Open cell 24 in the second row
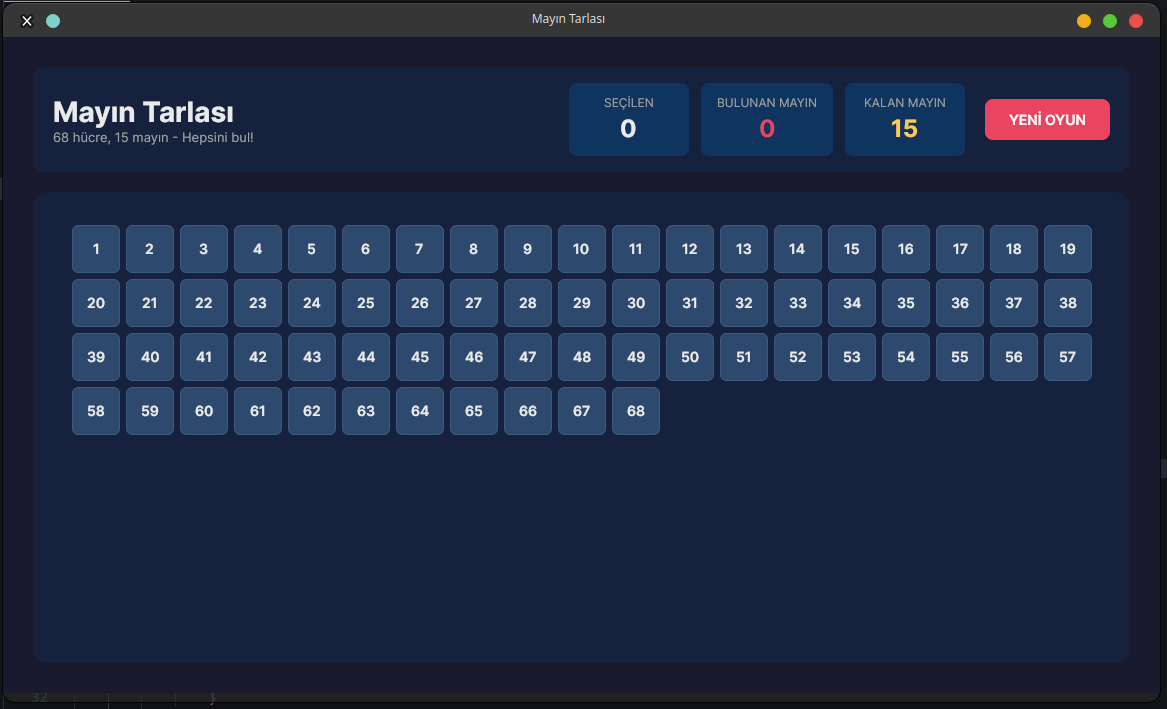The image size is (1167, 709). 311,303
